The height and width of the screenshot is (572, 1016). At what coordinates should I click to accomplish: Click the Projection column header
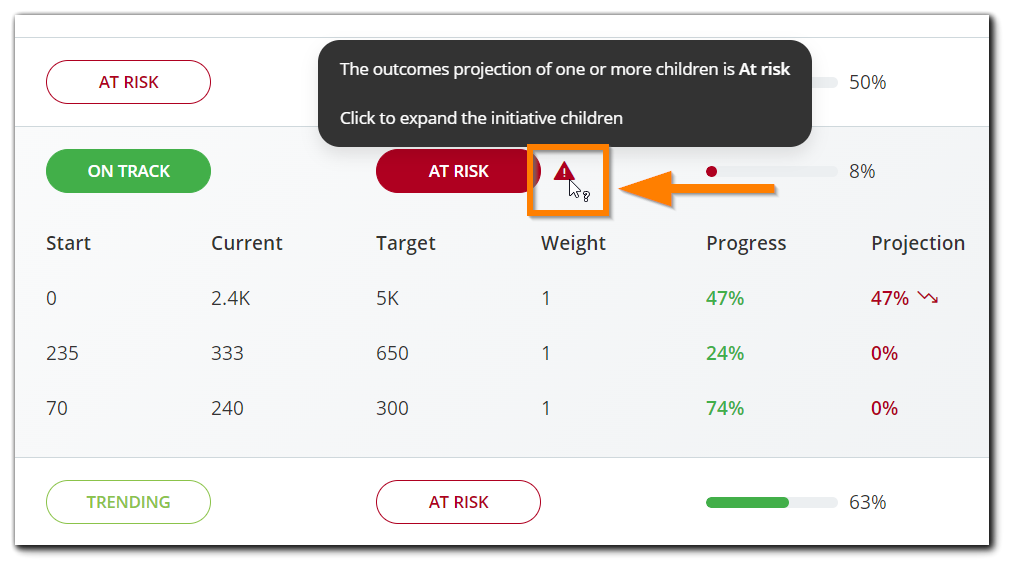(x=918, y=243)
